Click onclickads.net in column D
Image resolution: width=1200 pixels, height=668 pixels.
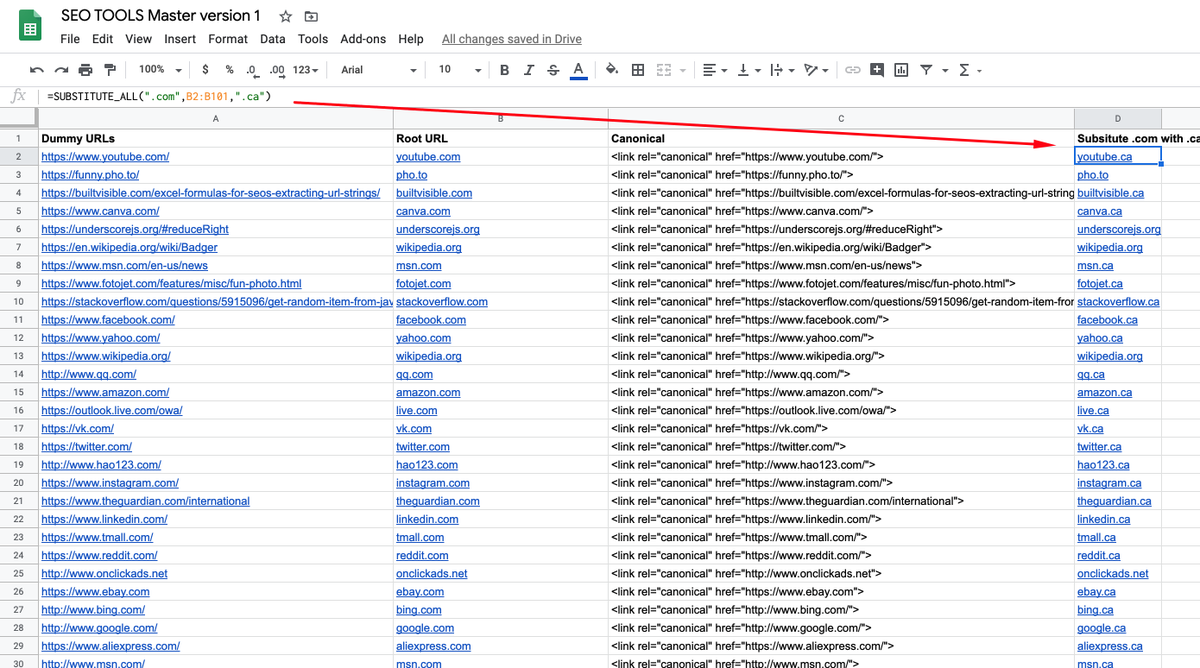pos(1113,574)
